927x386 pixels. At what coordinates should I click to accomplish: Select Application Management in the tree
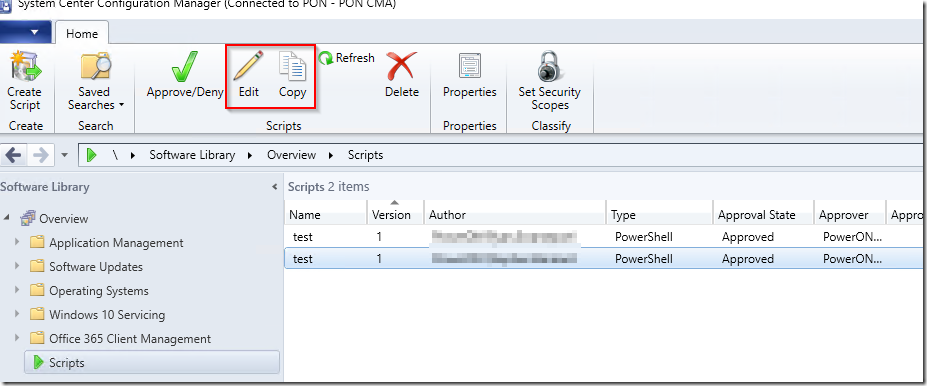[116, 243]
